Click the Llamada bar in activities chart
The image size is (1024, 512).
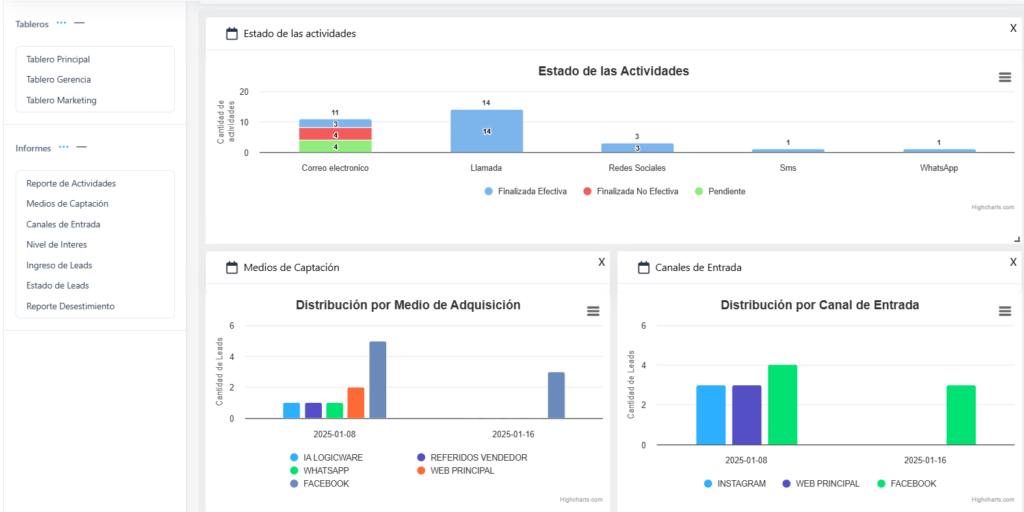pyautogui.click(x=487, y=131)
